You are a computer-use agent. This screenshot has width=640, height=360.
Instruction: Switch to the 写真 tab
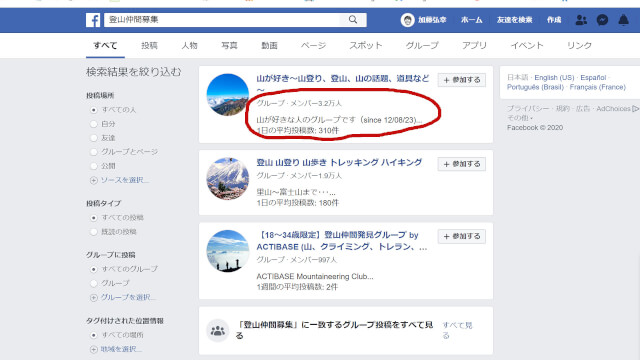pos(229,45)
